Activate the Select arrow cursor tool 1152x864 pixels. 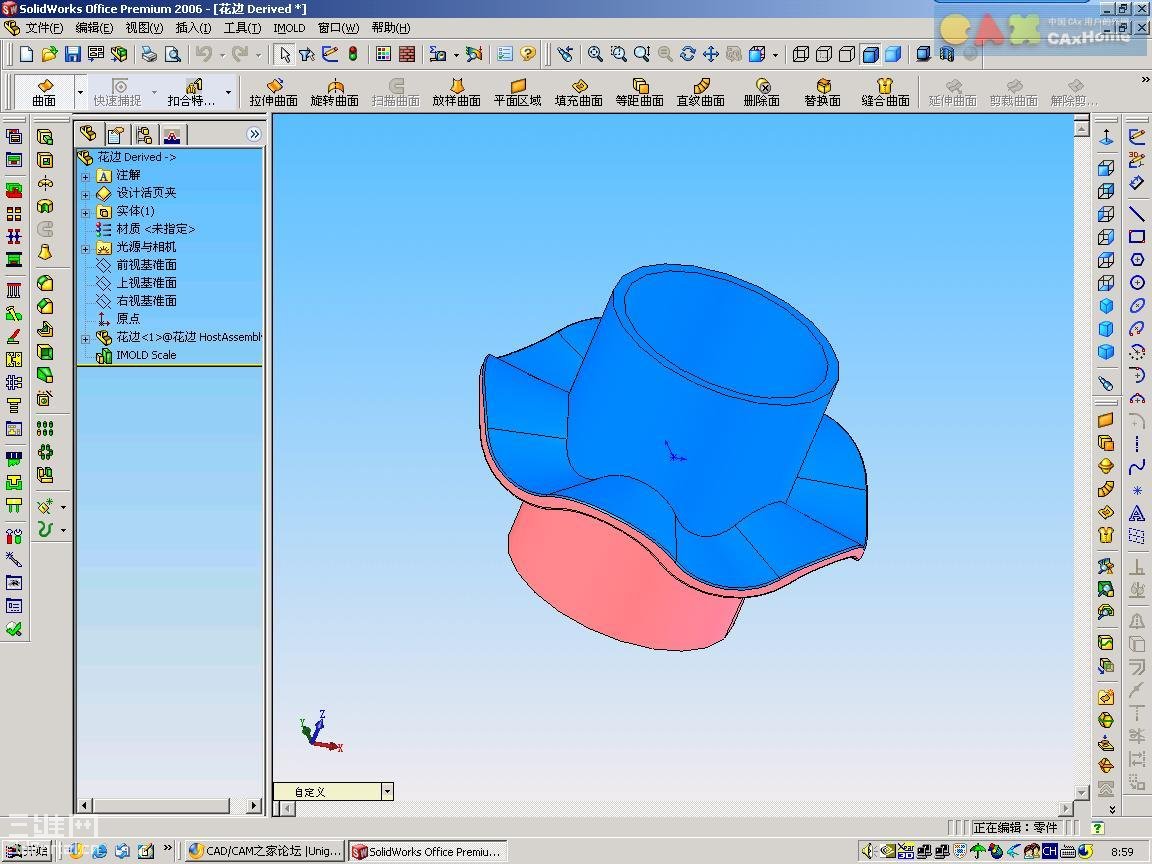284,54
